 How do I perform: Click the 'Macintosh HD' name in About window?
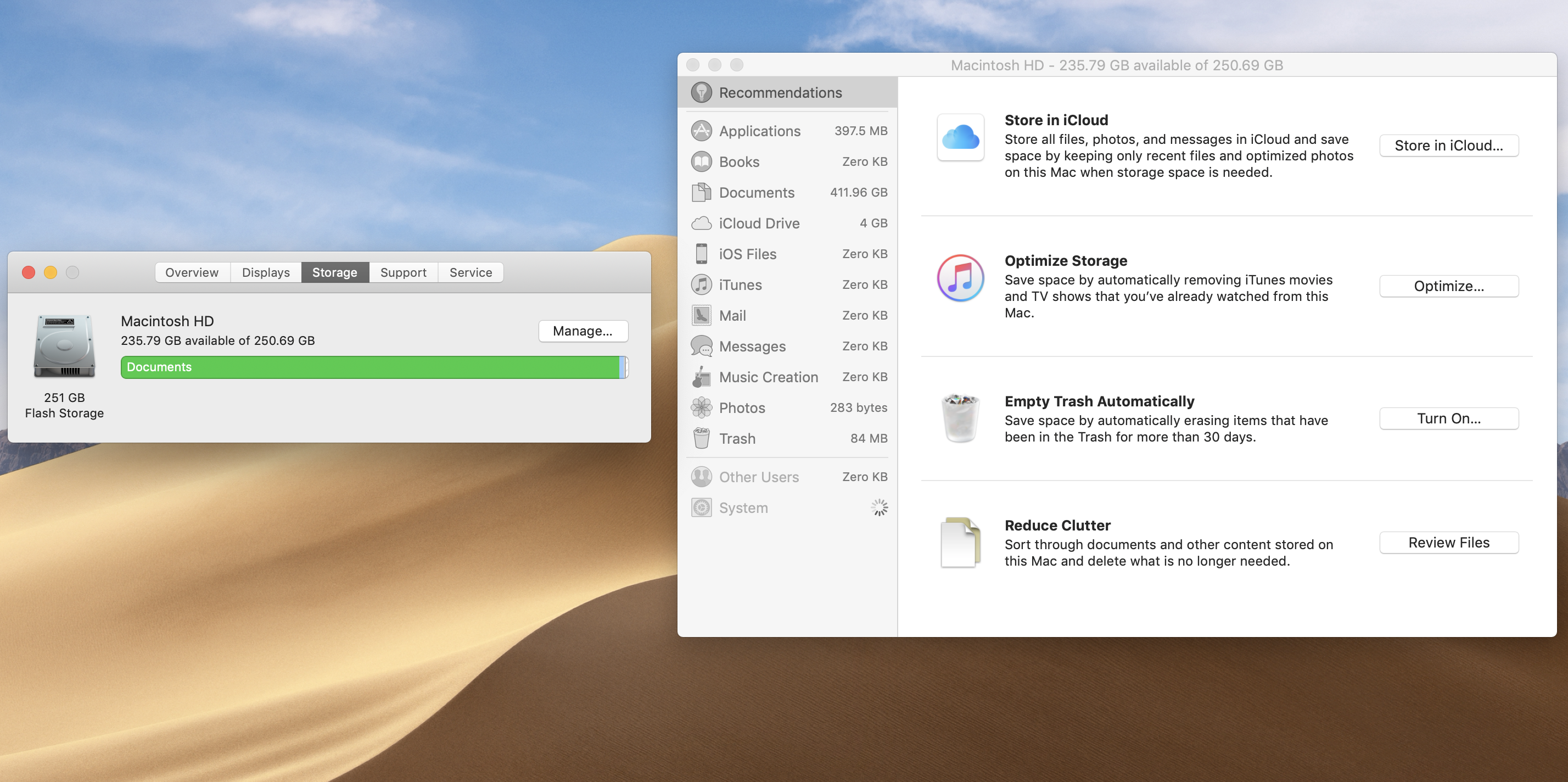point(167,321)
